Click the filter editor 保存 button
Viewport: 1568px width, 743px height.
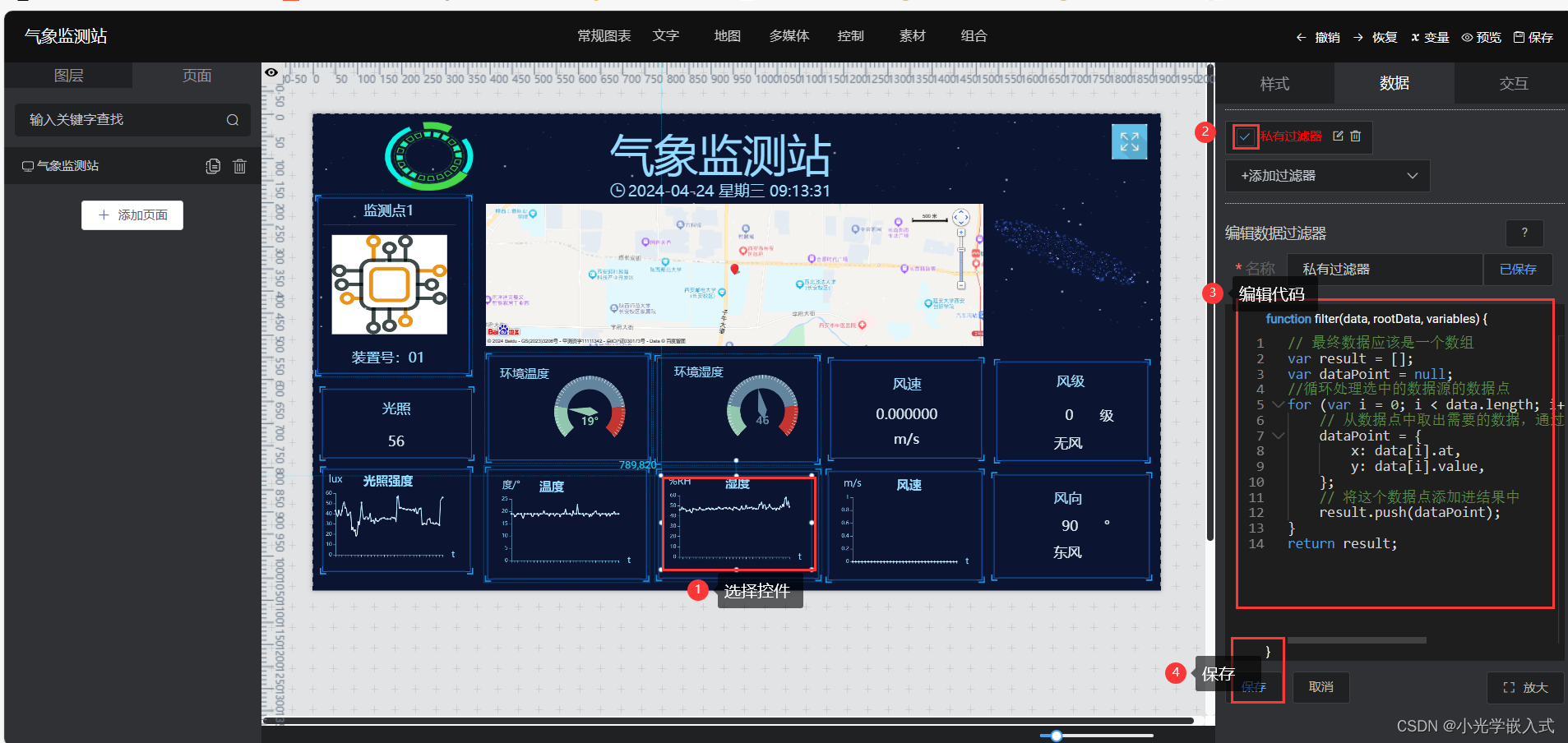1254,687
